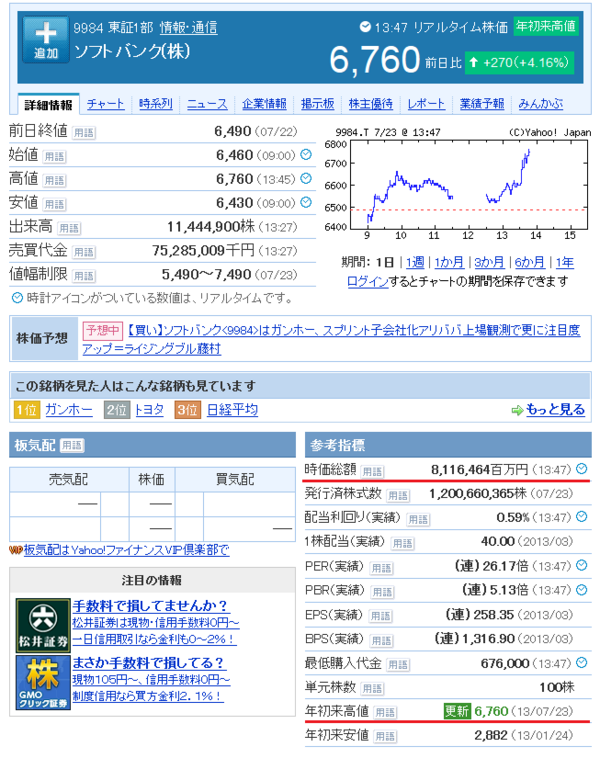
Task: Set chart period to 1週
Action: [x=415, y=262]
